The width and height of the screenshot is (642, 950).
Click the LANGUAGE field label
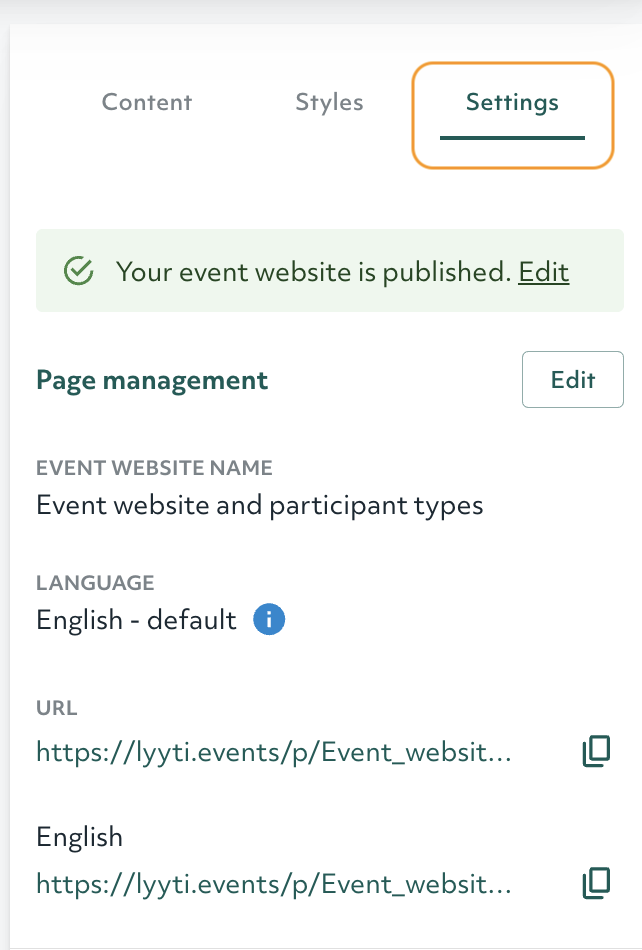point(95,583)
